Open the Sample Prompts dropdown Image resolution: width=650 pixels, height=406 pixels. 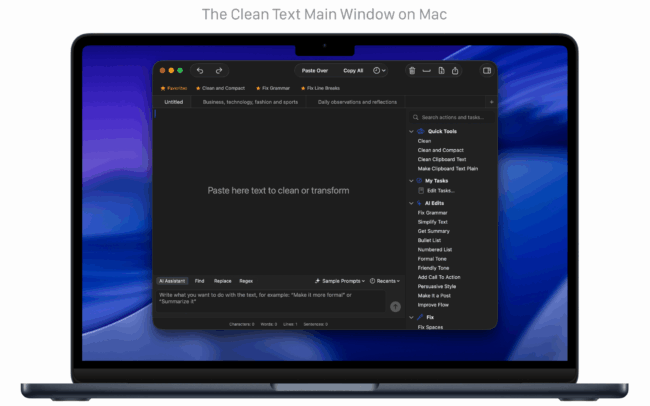tap(339, 281)
